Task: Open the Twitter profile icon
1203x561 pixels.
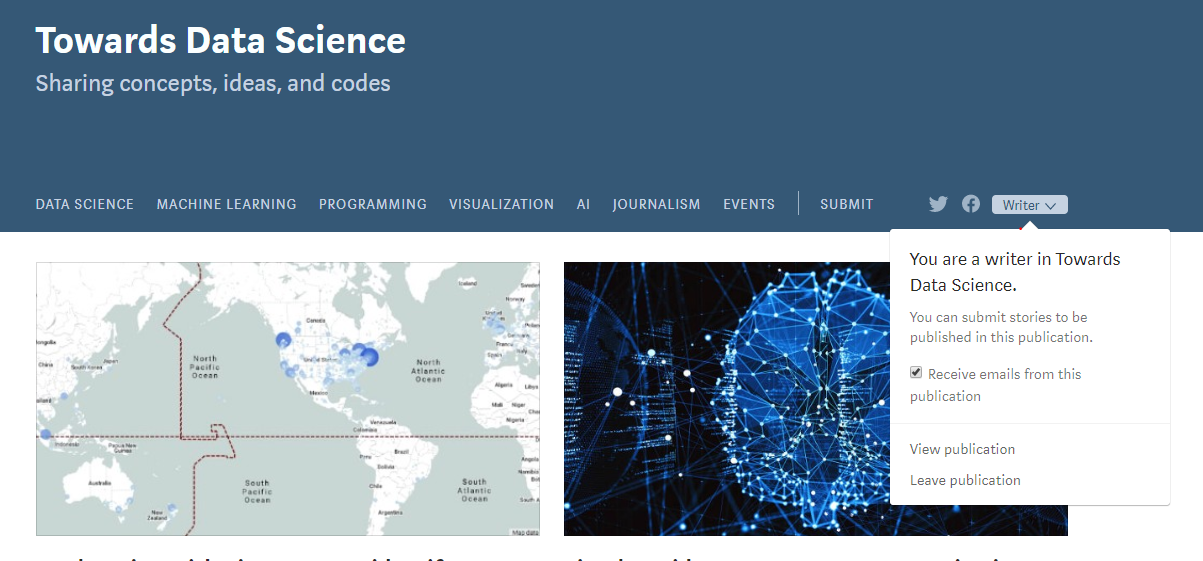Action: [x=938, y=204]
